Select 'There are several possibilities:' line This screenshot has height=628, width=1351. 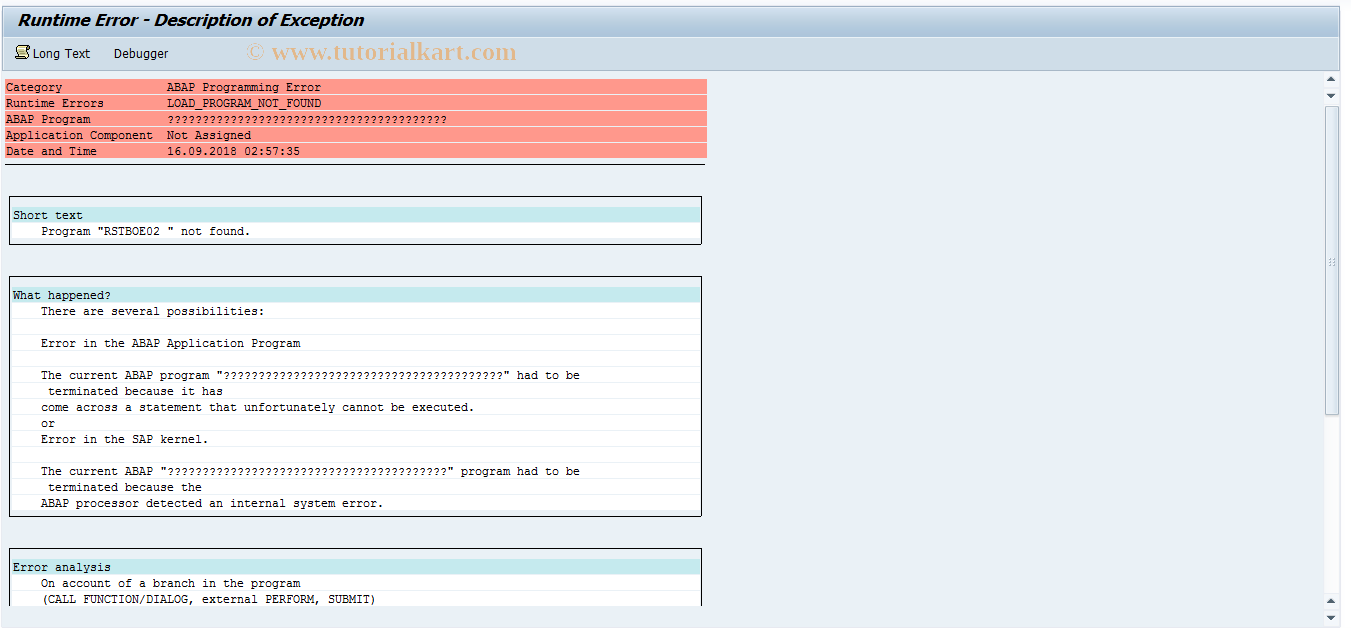(153, 311)
